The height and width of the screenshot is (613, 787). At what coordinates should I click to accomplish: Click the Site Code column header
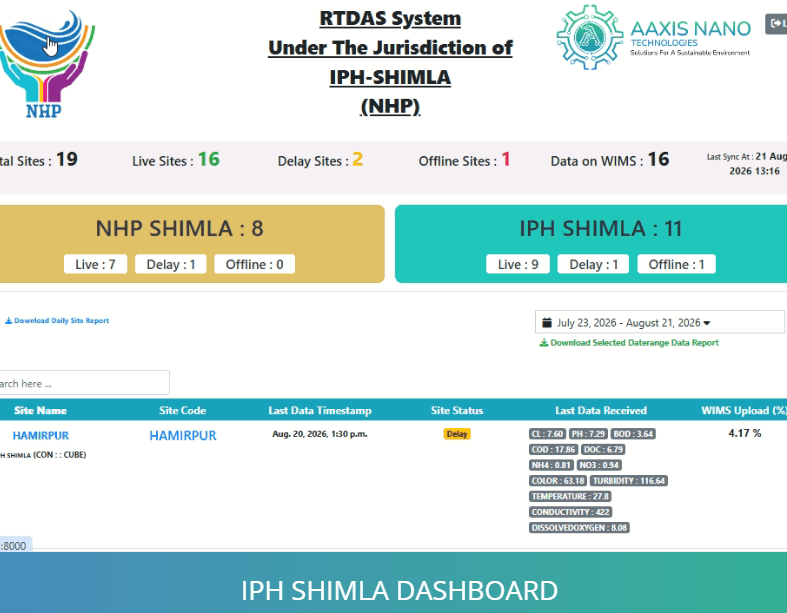click(x=183, y=411)
